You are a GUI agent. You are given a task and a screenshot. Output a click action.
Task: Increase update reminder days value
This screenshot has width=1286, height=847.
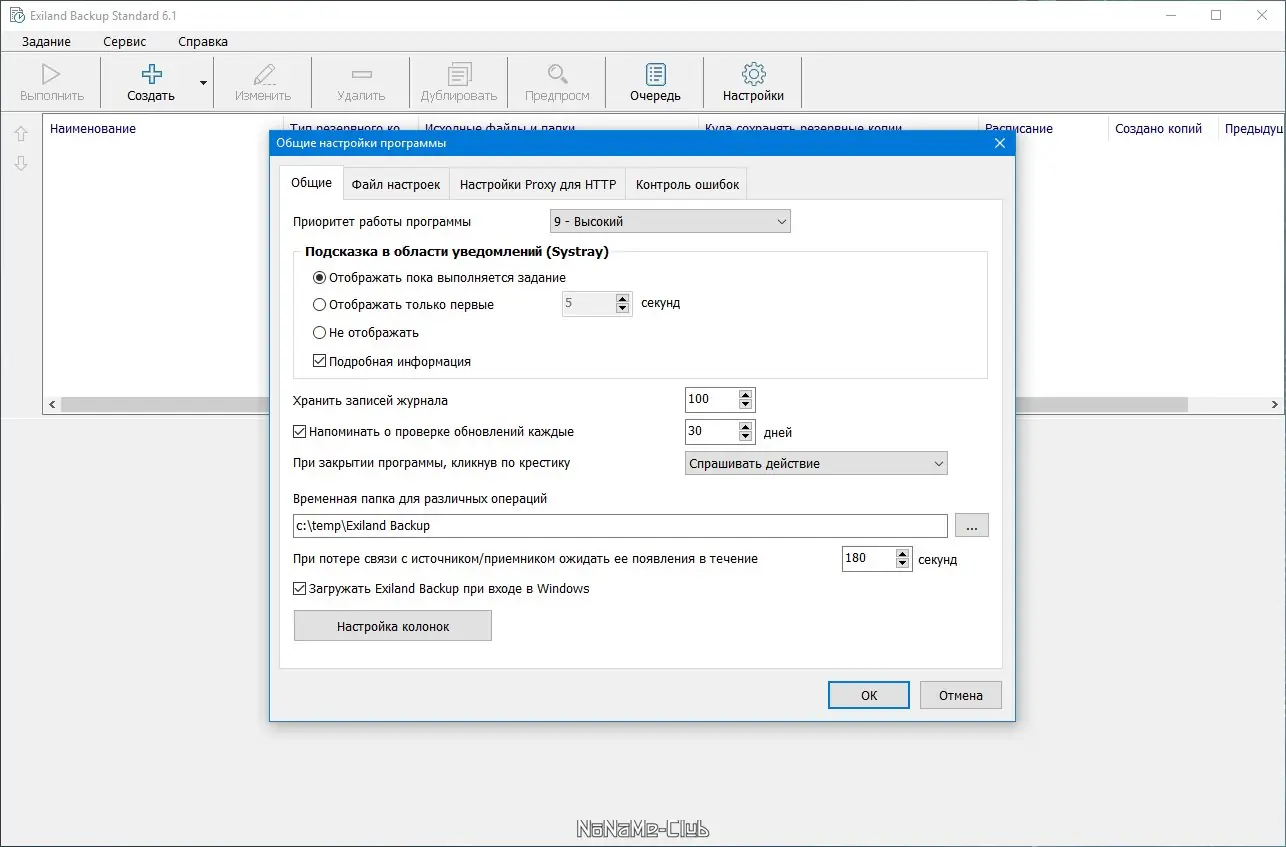click(745, 427)
